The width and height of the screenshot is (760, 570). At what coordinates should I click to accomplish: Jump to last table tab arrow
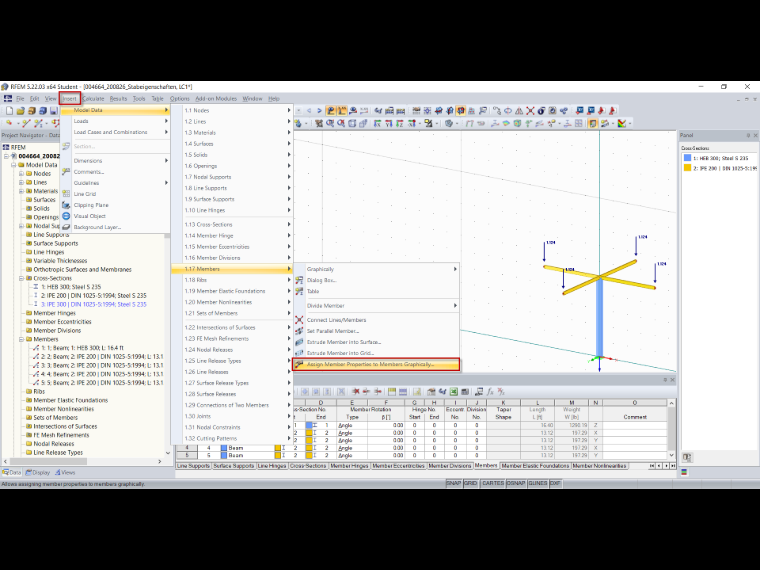pyautogui.click(x=673, y=466)
